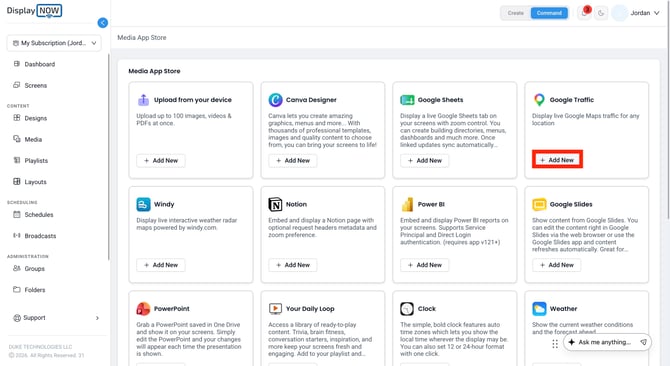Click the Media App Store breadcrumb
The image size is (670, 366).
pyautogui.click(x=142, y=38)
